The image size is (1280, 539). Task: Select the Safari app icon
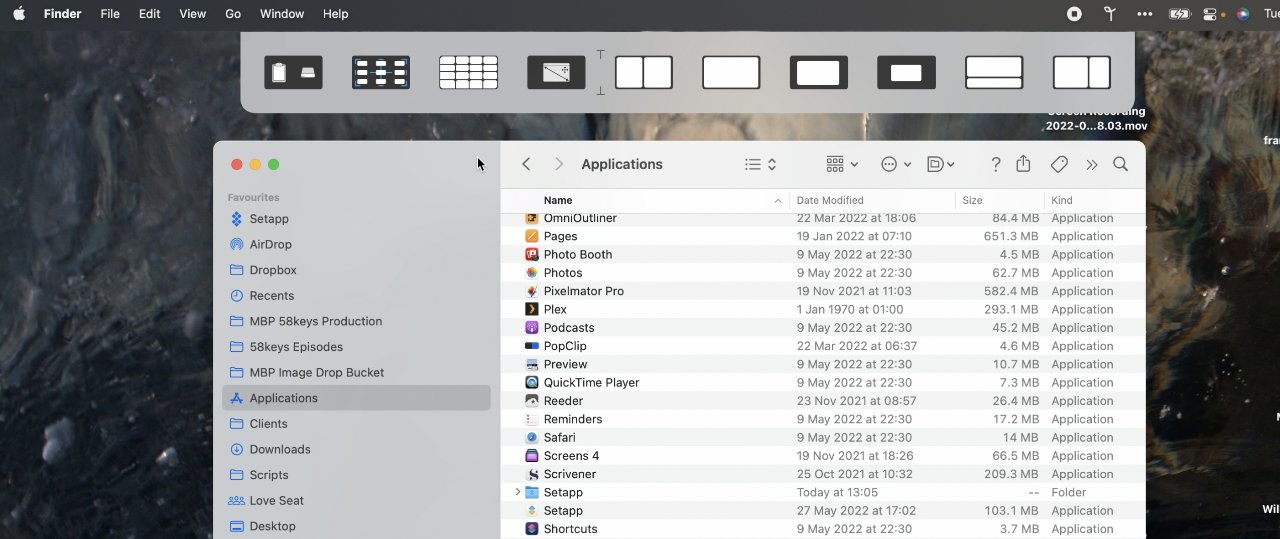tap(532, 437)
